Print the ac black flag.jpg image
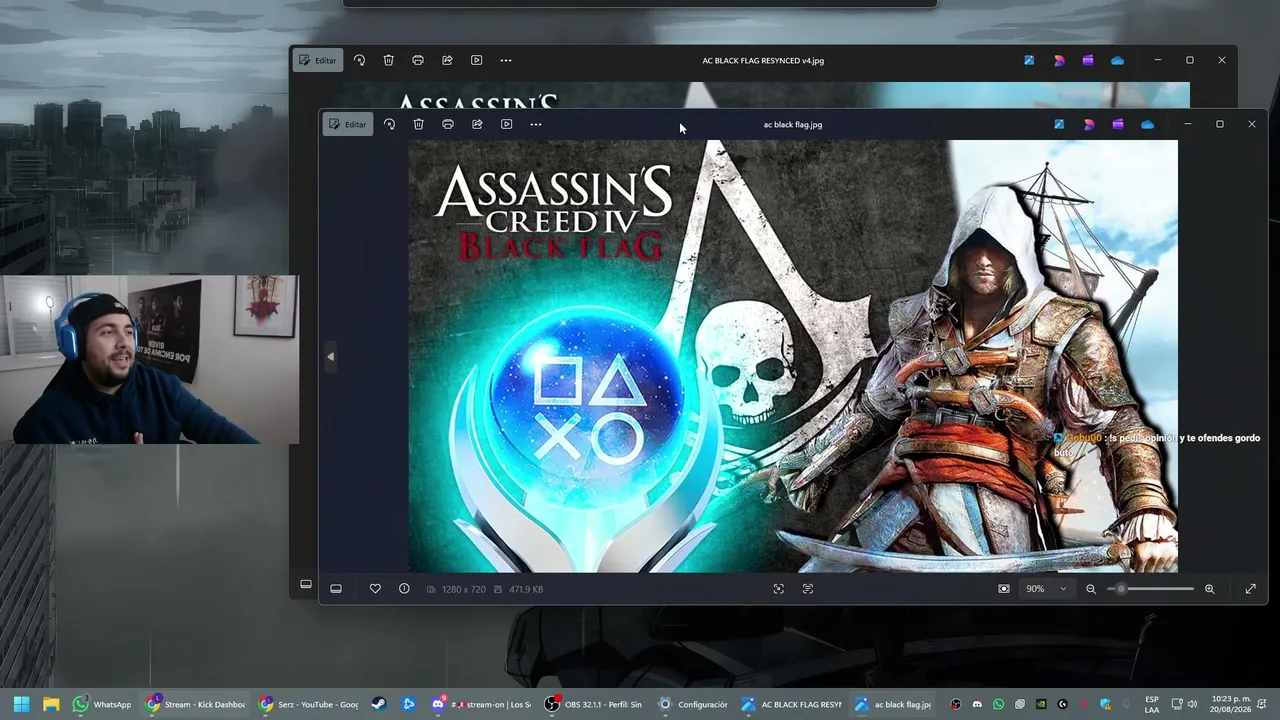 pyautogui.click(x=448, y=124)
